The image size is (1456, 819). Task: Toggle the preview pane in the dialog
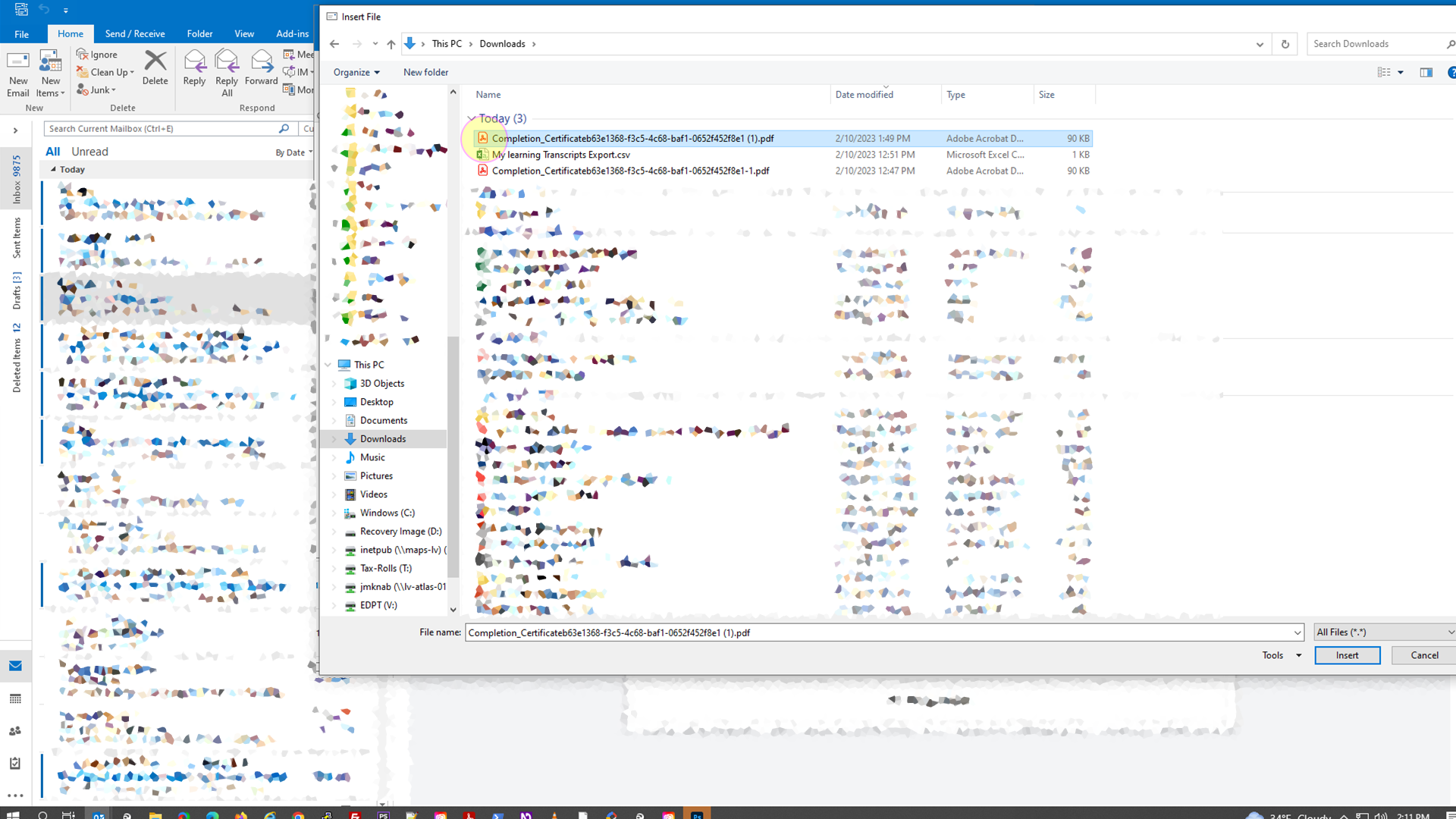1425,72
